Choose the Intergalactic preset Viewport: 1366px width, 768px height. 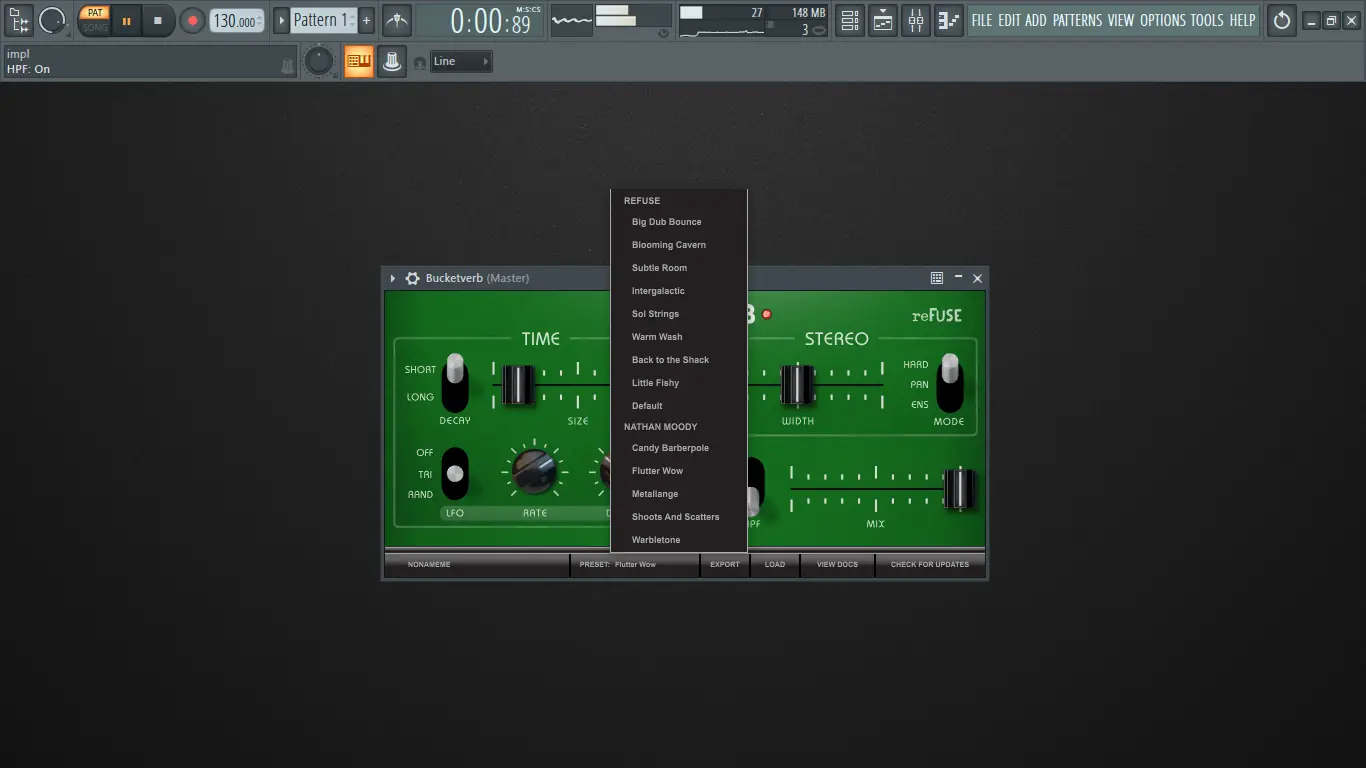click(x=679, y=291)
